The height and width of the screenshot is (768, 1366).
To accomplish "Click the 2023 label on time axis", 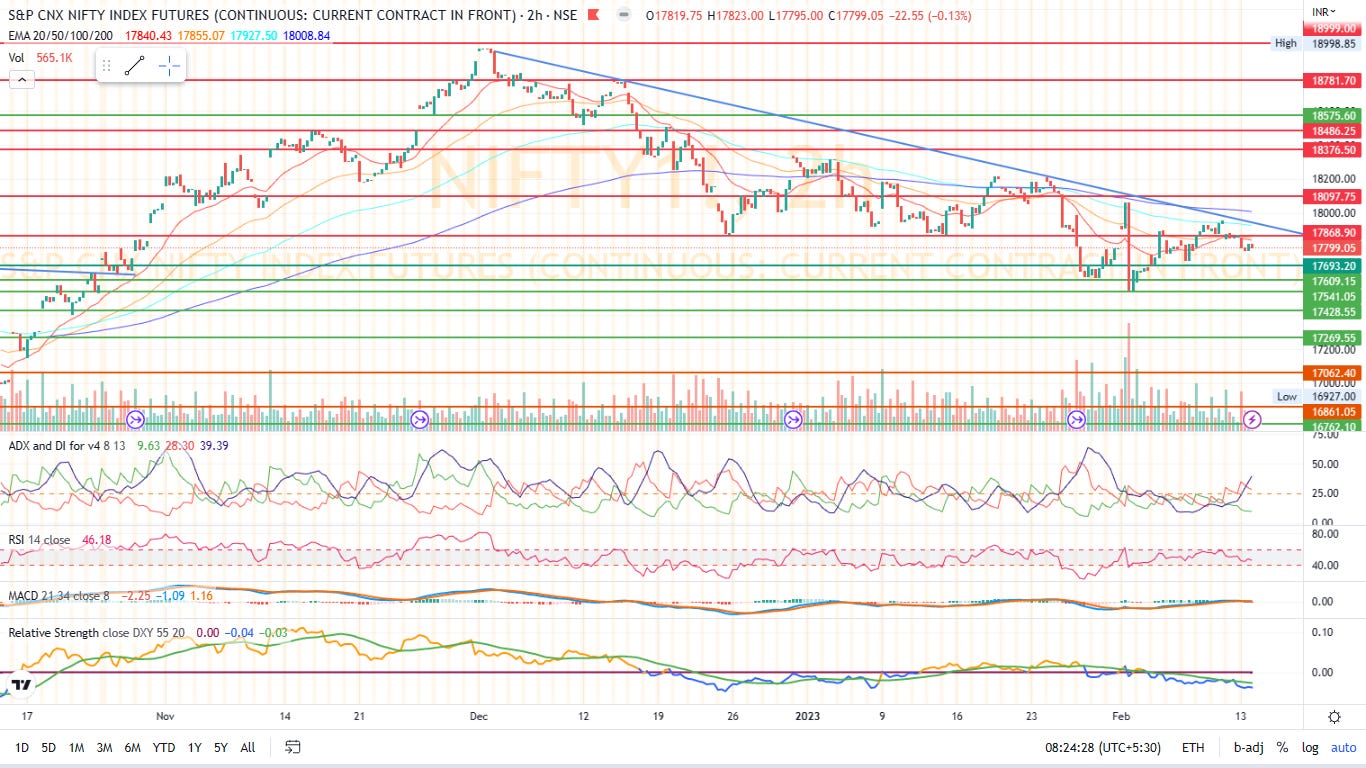I will point(806,716).
